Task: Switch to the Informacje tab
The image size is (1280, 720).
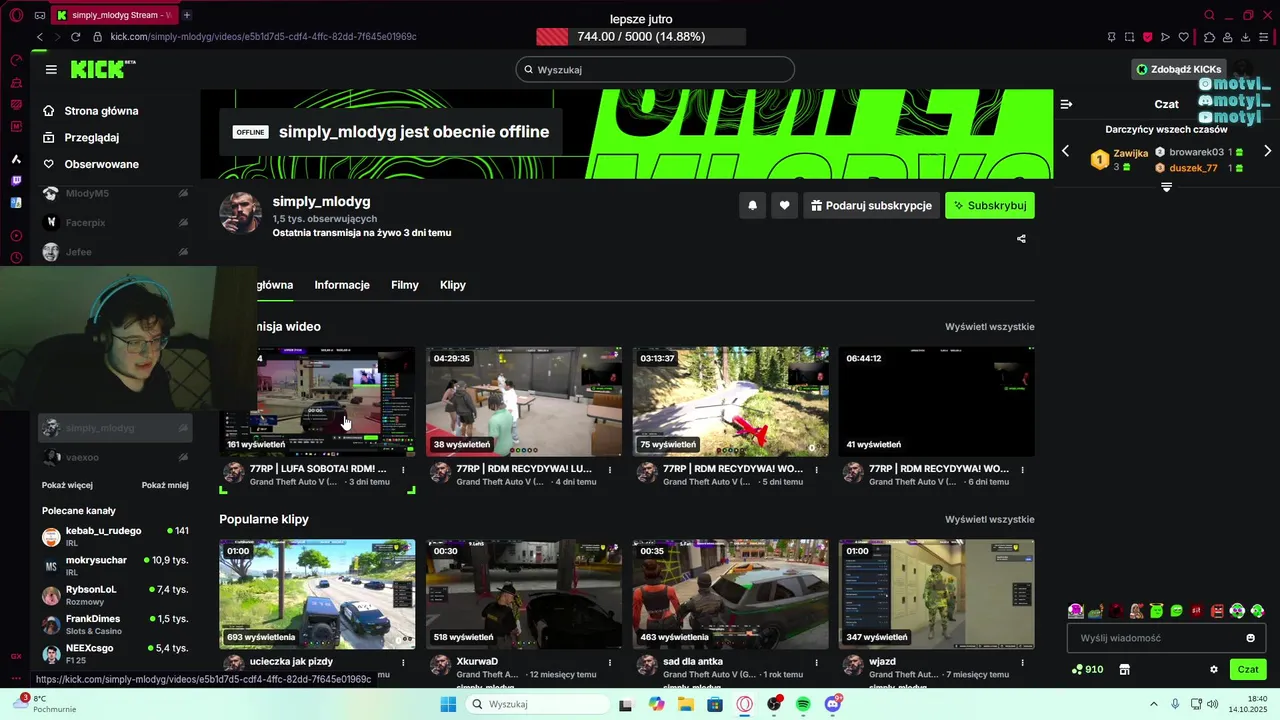Action: [342, 285]
